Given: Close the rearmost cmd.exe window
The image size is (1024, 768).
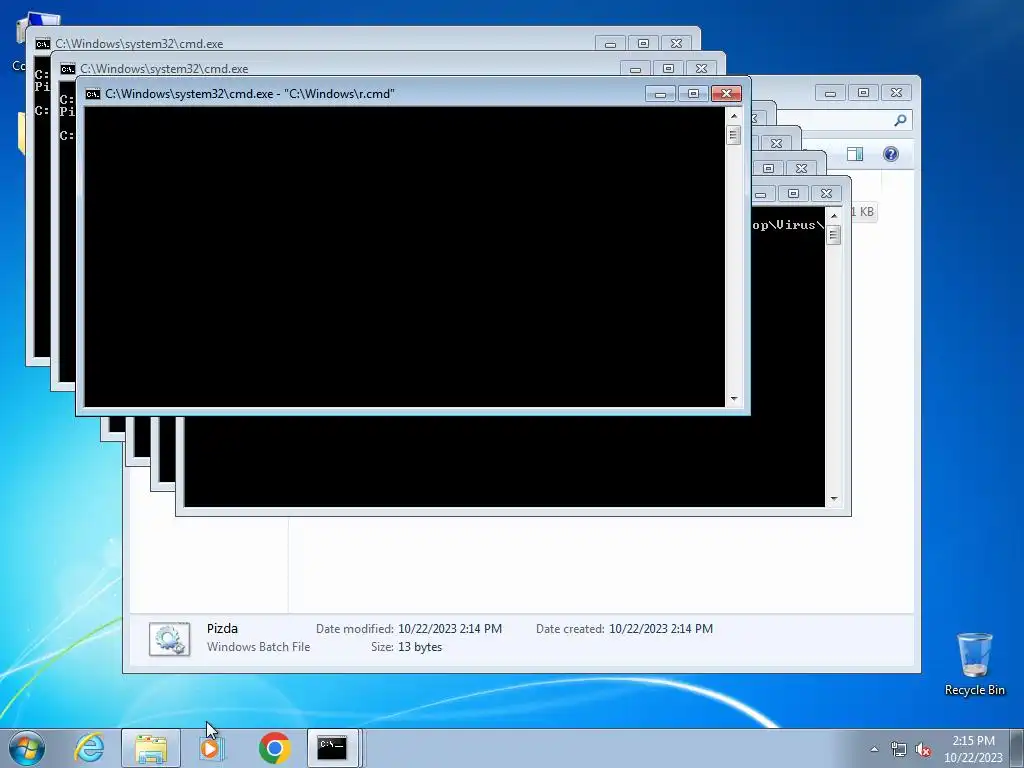Looking at the screenshot, I should point(677,44).
